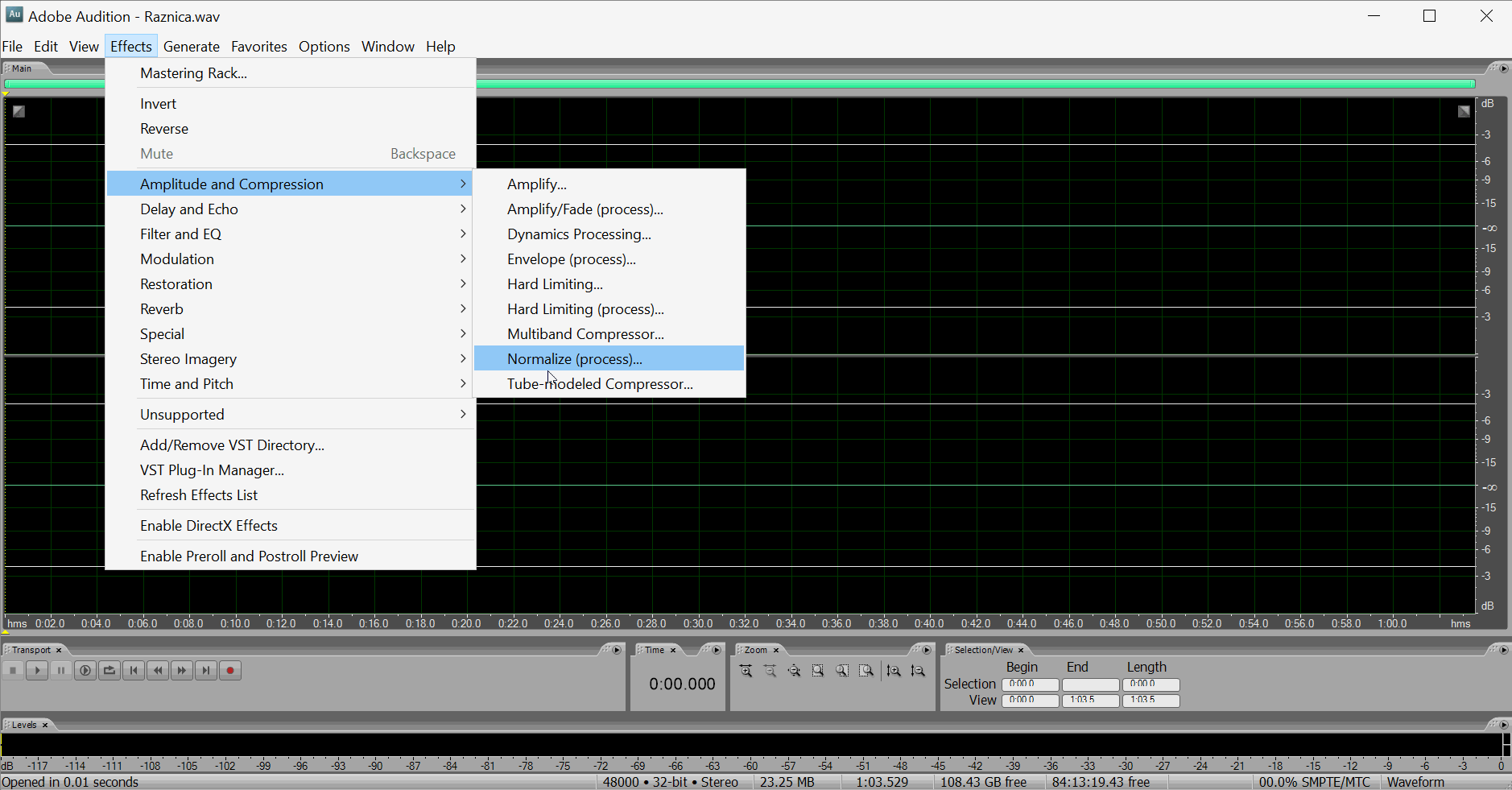Click the Fast Forward button
The height and width of the screenshot is (790, 1512).
[x=182, y=670]
